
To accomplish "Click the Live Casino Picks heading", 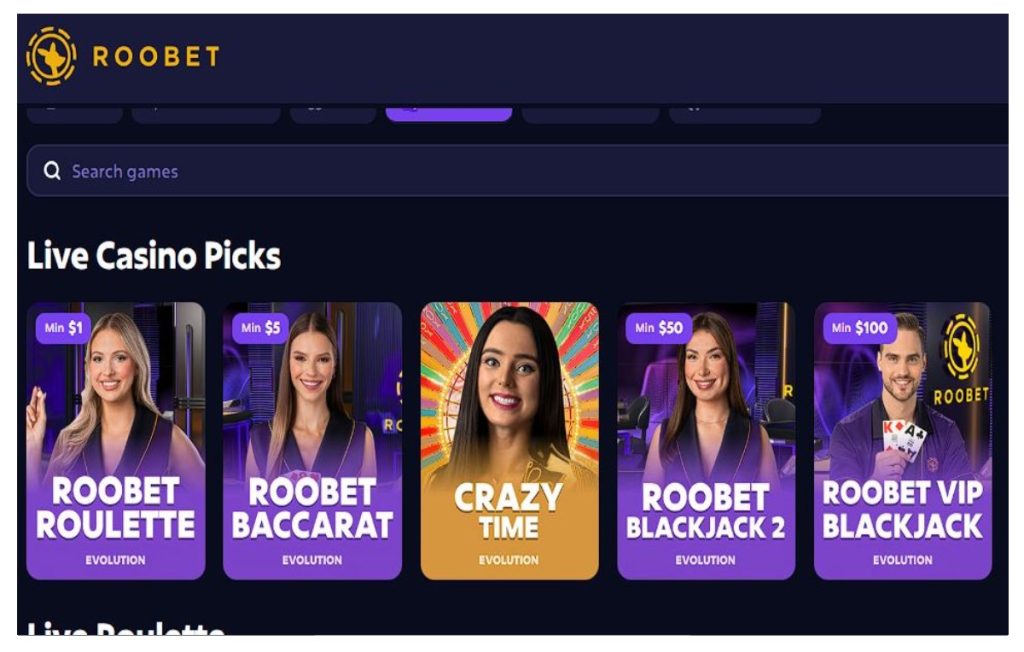I will point(154,255).
